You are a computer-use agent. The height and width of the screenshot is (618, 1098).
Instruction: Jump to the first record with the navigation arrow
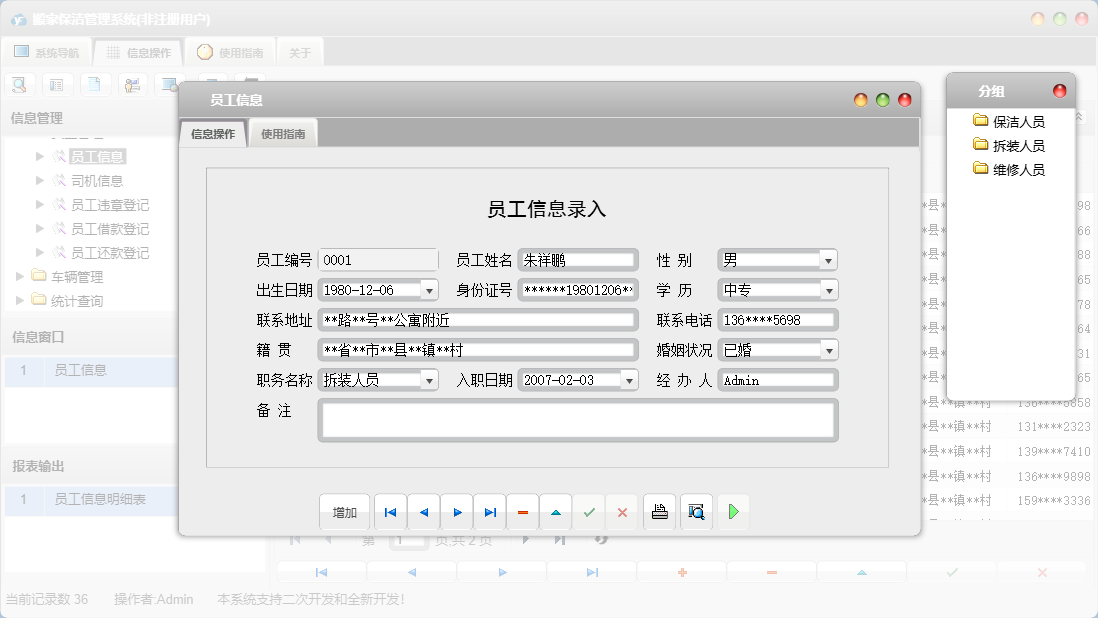pos(390,511)
